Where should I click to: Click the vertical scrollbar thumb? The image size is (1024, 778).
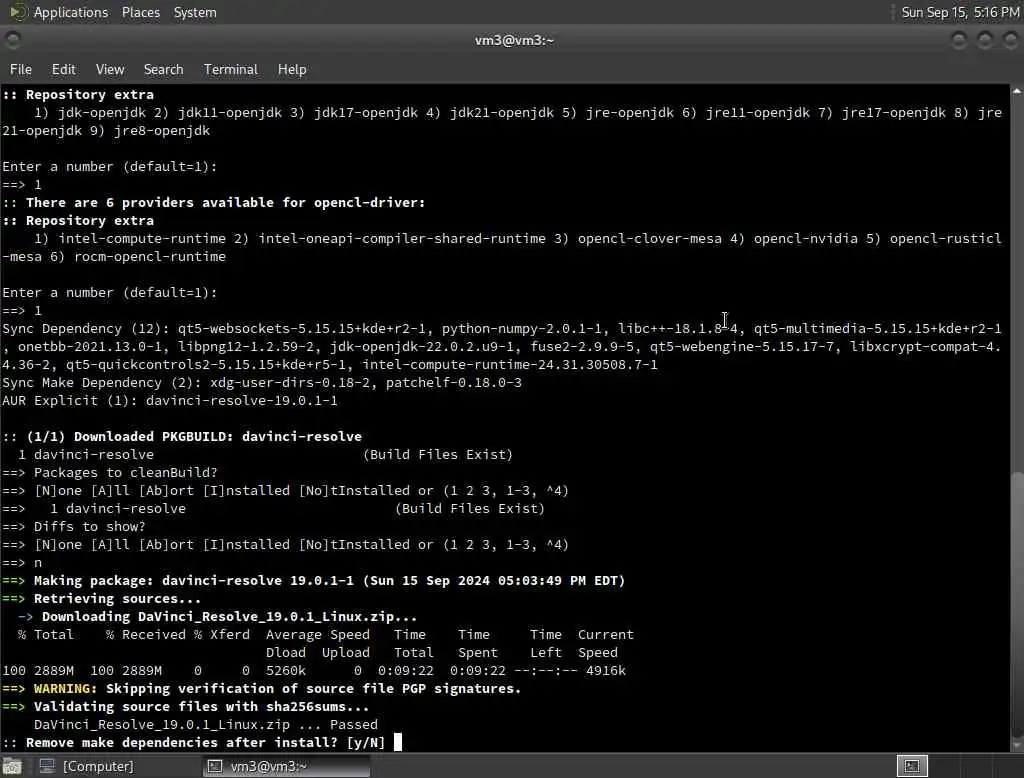[1017, 604]
